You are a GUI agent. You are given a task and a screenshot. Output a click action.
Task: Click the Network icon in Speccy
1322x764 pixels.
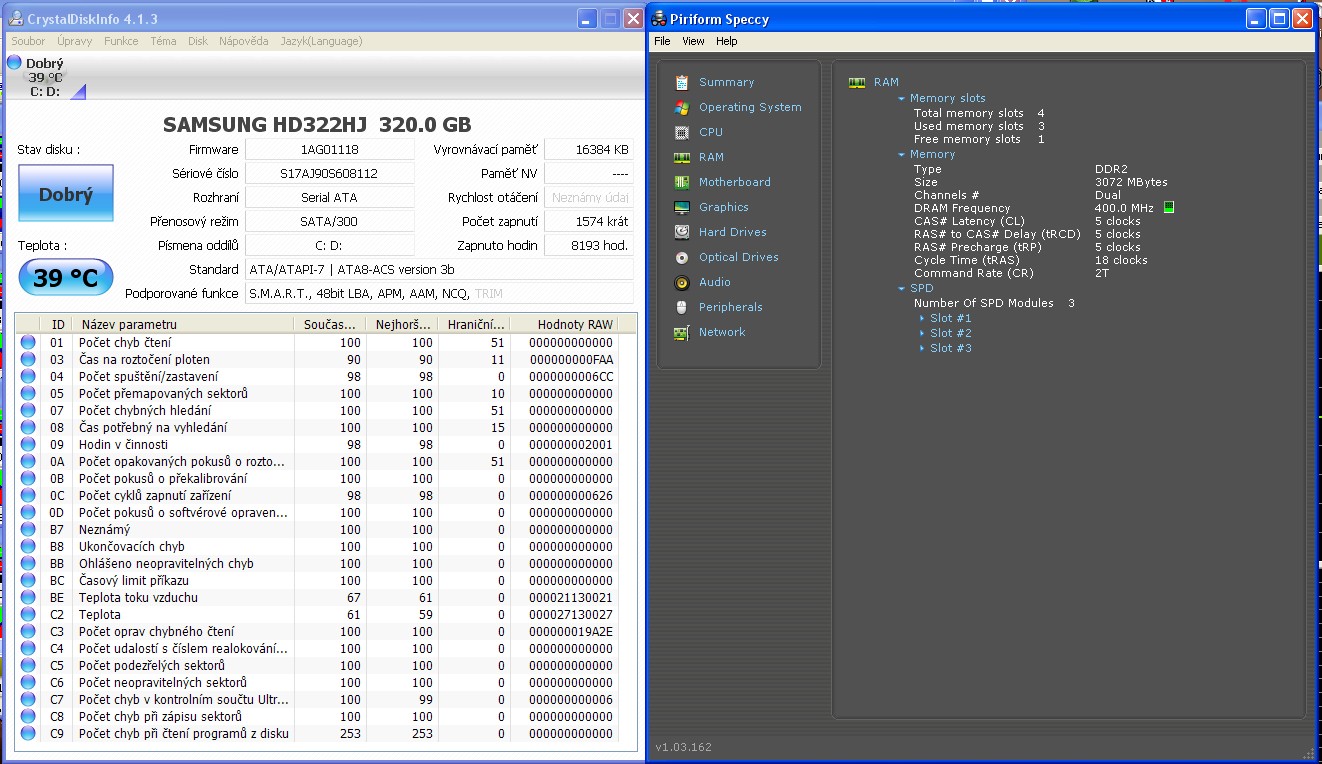tap(682, 332)
